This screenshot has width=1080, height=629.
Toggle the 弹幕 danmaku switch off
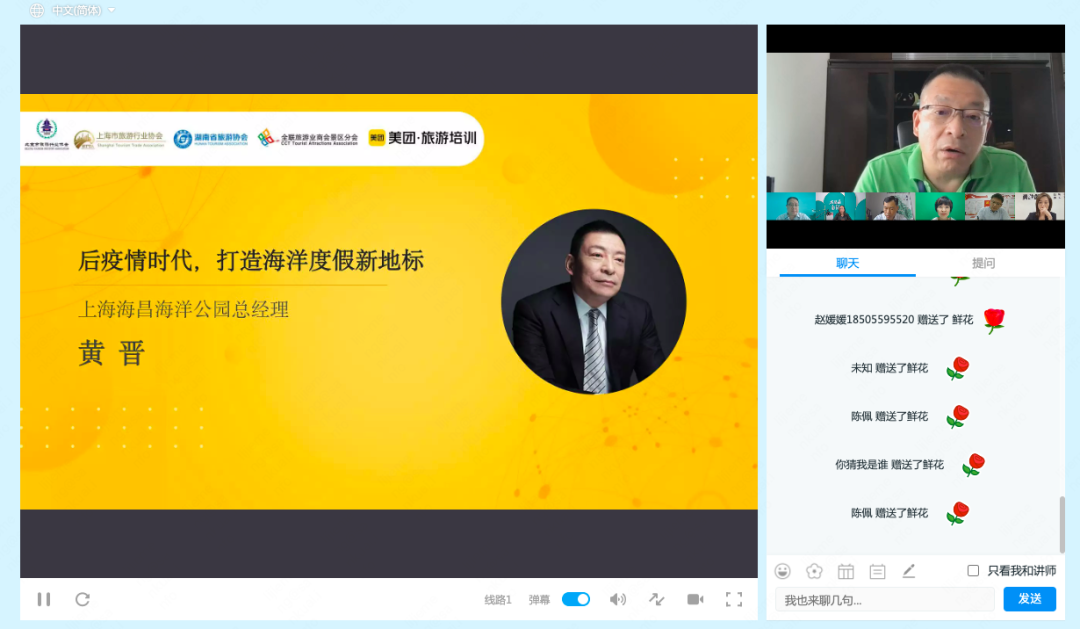tap(575, 598)
